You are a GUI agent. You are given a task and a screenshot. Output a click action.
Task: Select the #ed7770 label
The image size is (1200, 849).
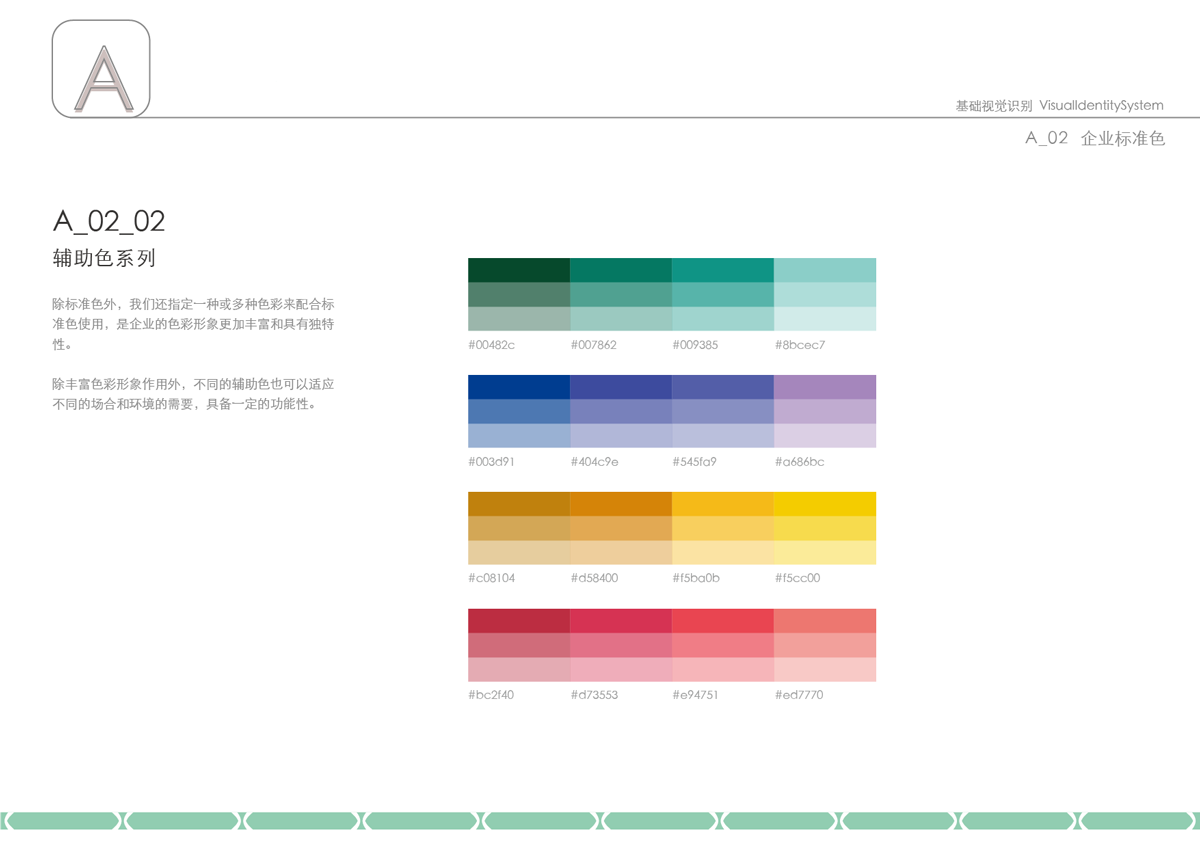point(799,695)
